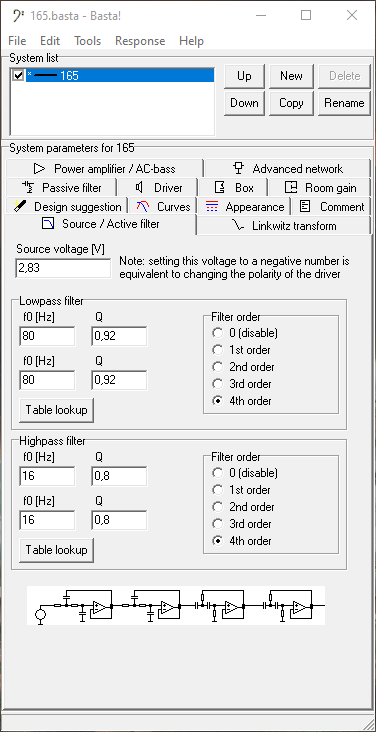Open the Curves tab icon
This screenshot has width=376, height=732.
click(x=142, y=206)
